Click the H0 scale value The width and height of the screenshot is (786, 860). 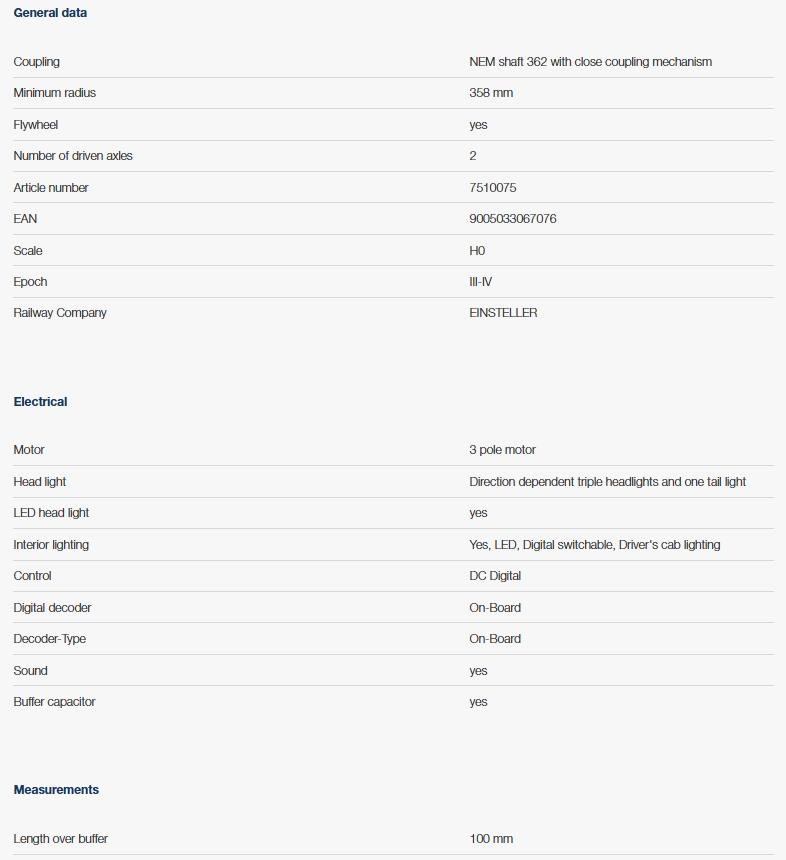point(477,251)
